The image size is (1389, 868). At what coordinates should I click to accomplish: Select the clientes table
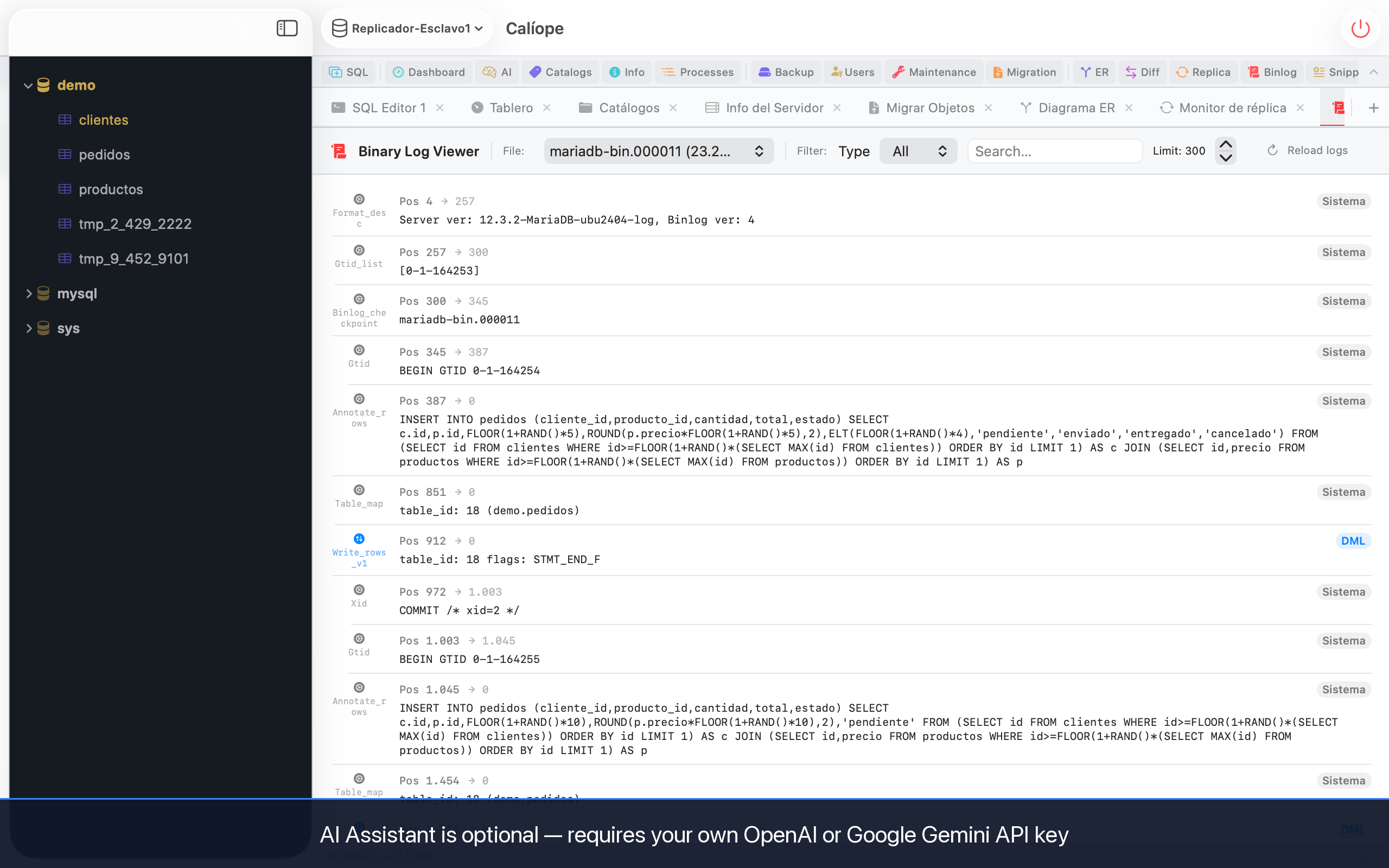click(103, 120)
